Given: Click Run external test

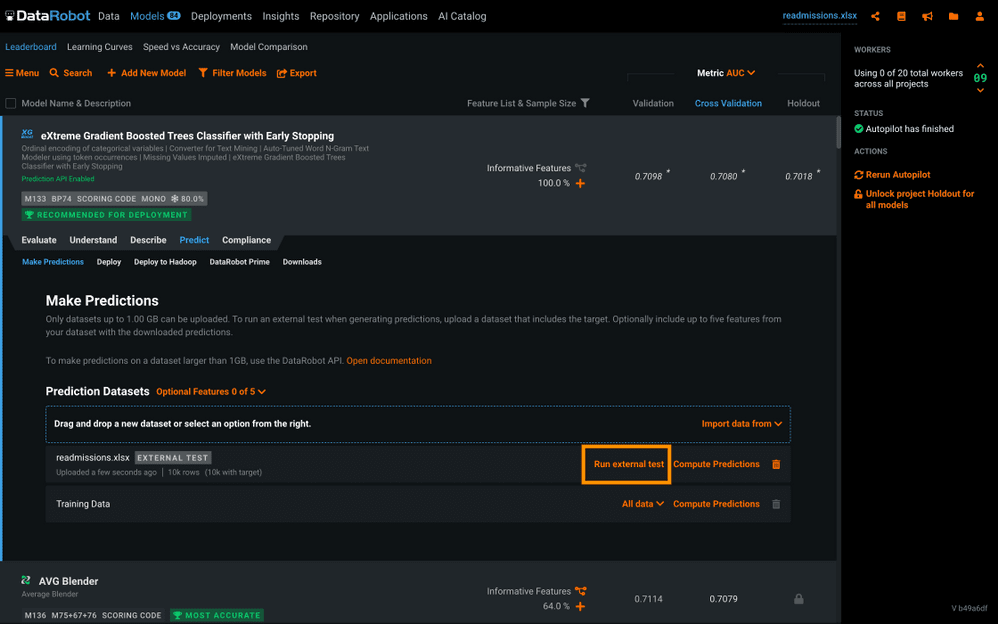Looking at the screenshot, I should 628,464.
